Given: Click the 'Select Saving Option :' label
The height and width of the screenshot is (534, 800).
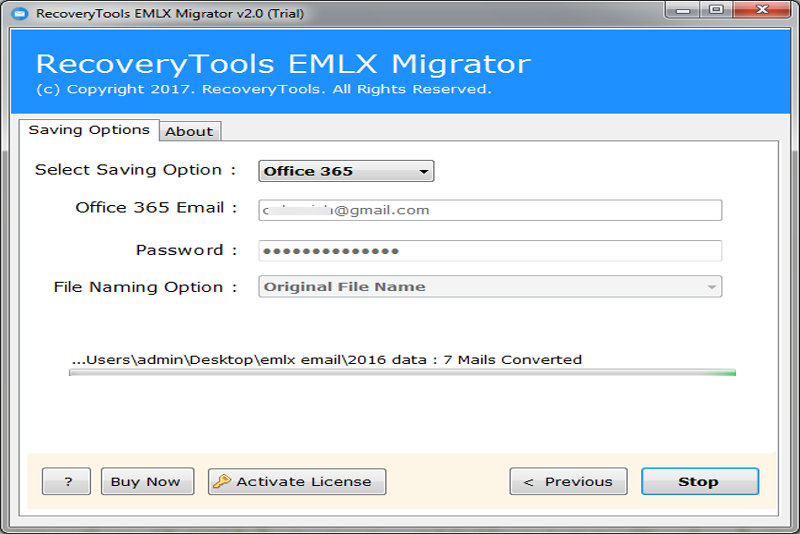Looking at the screenshot, I should [135, 170].
